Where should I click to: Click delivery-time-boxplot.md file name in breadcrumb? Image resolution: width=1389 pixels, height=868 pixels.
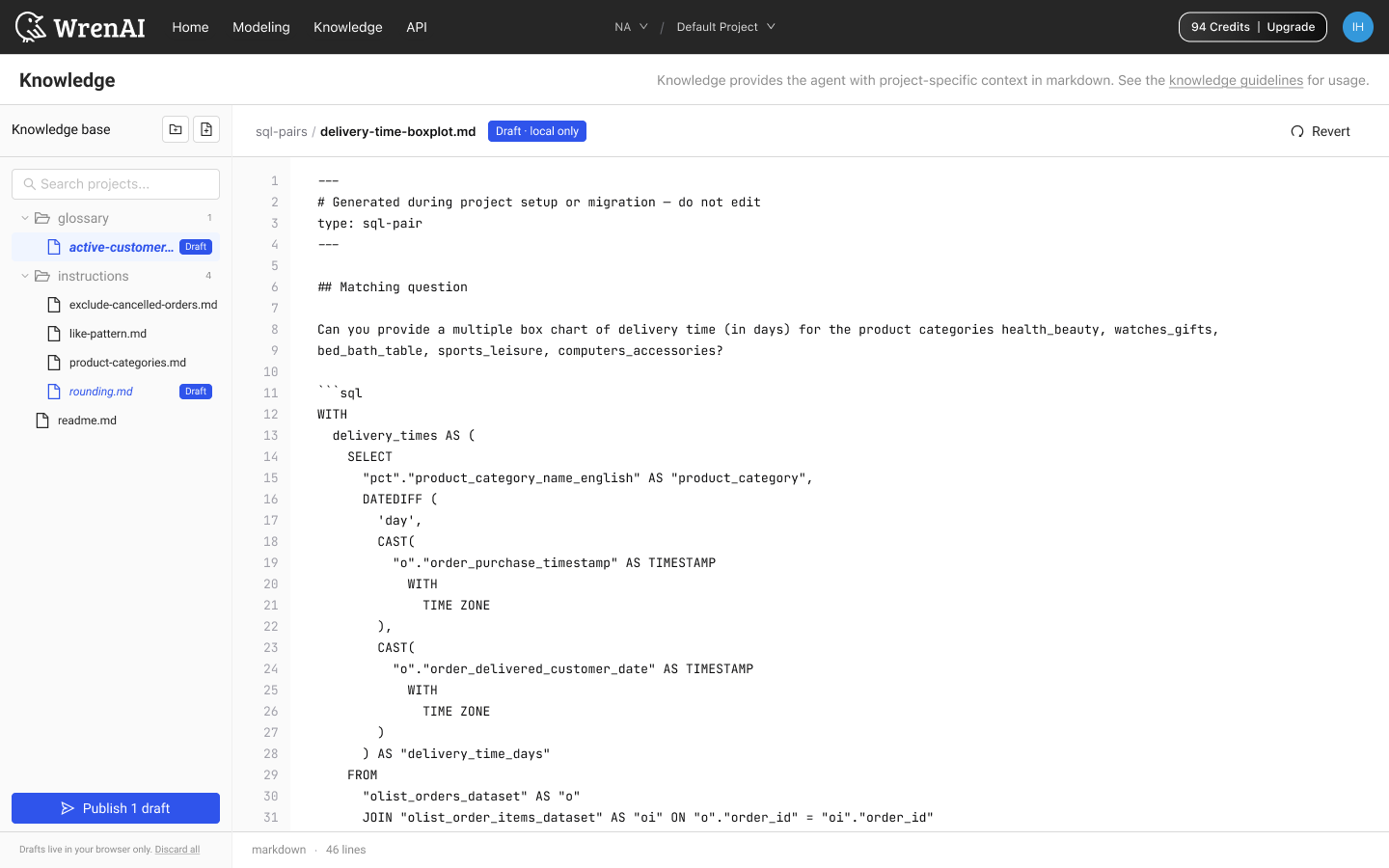(x=397, y=131)
